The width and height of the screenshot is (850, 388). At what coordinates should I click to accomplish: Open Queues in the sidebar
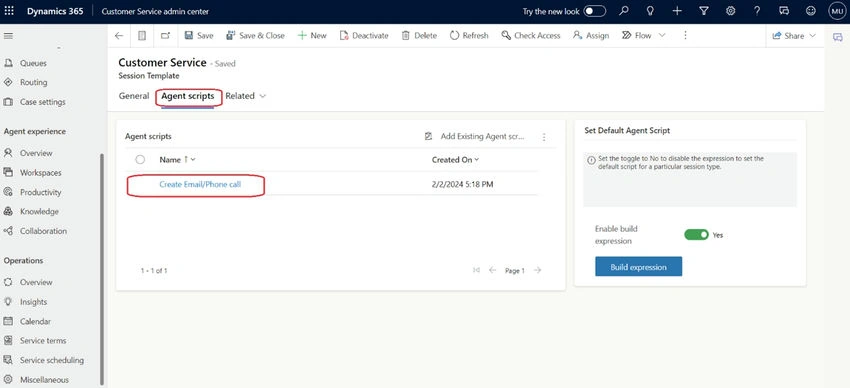click(x=33, y=63)
